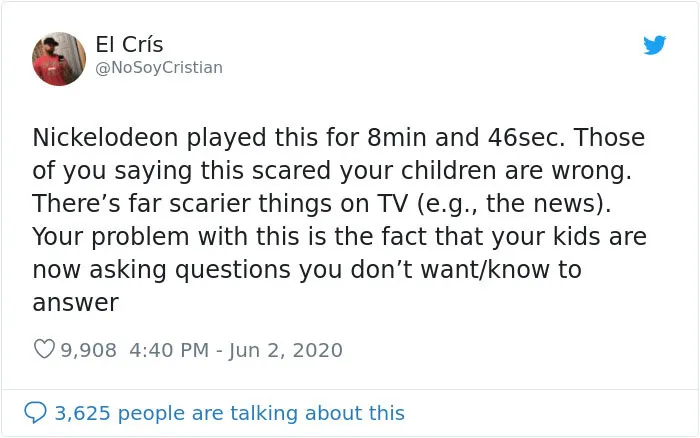Click the Jun 2, 2020 date

(286, 350)
